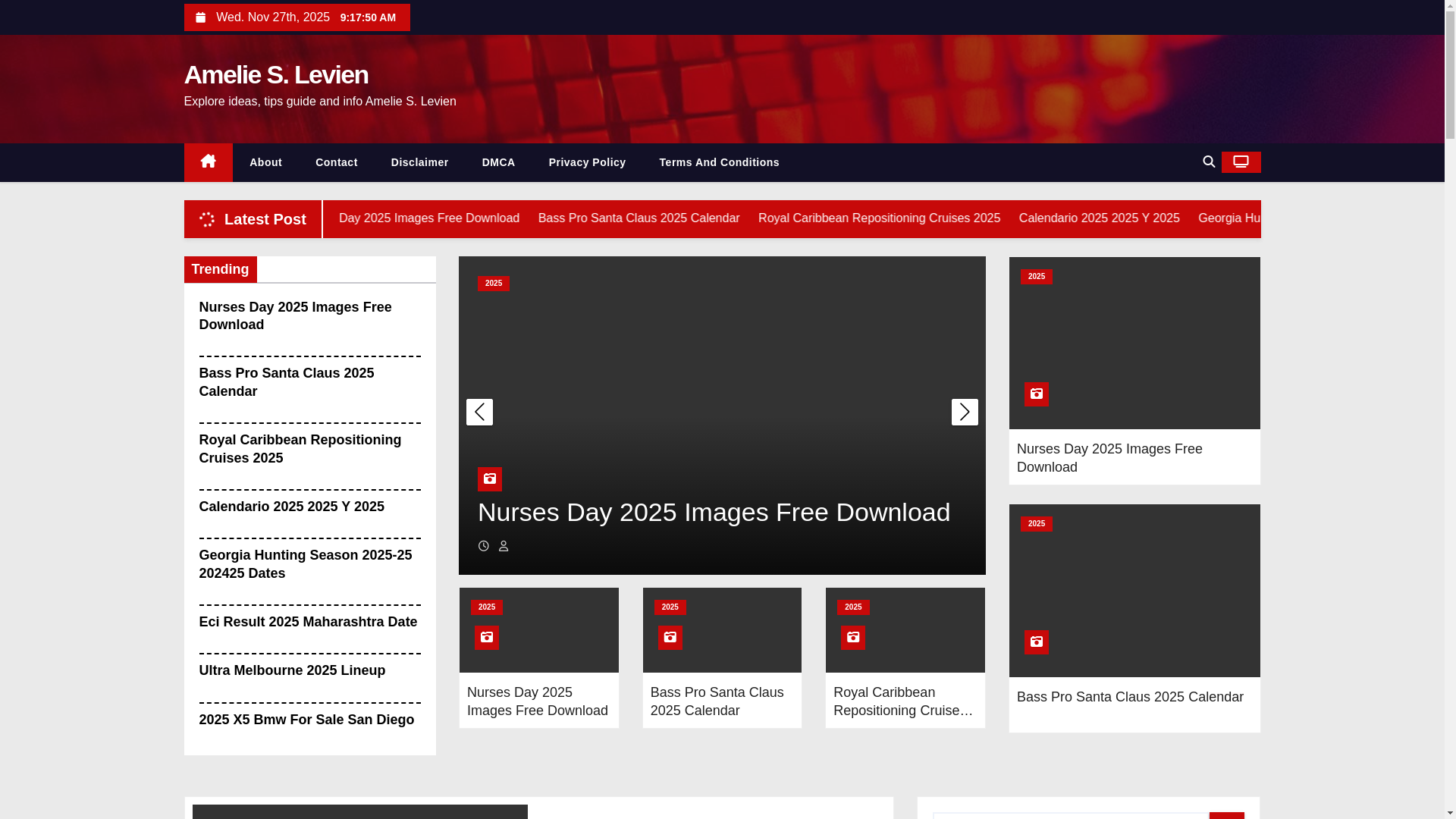Click 2025 tag on right Bass Pro card
Image resolution: width=1456 pixels, height=819 pixels.
(1037, 524)
